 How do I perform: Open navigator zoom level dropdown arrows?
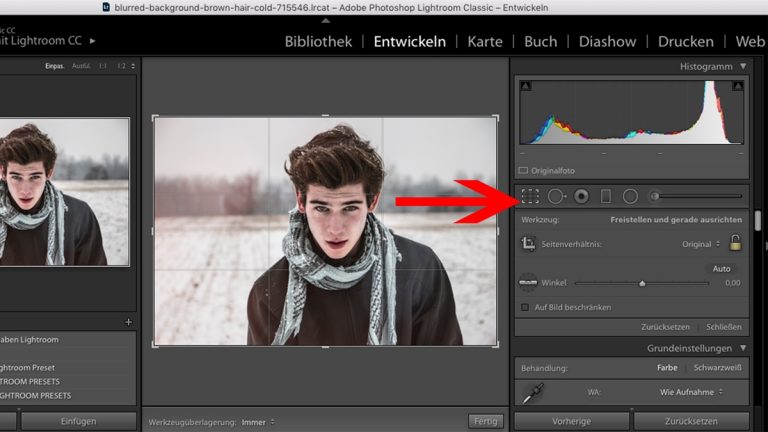pos(133,66)
